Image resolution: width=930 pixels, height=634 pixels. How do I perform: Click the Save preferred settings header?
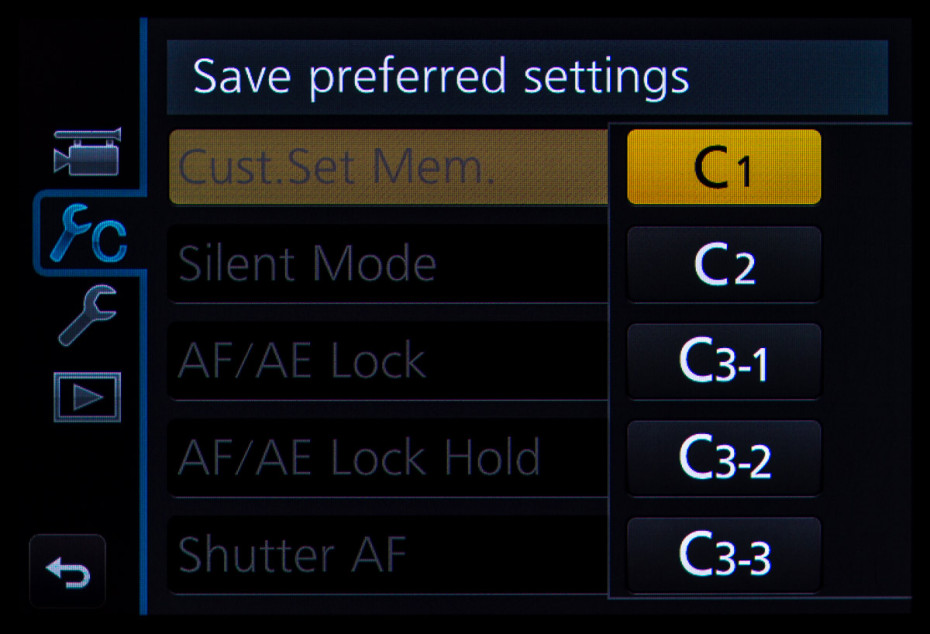pyautogui.click(x=440, y=75)
